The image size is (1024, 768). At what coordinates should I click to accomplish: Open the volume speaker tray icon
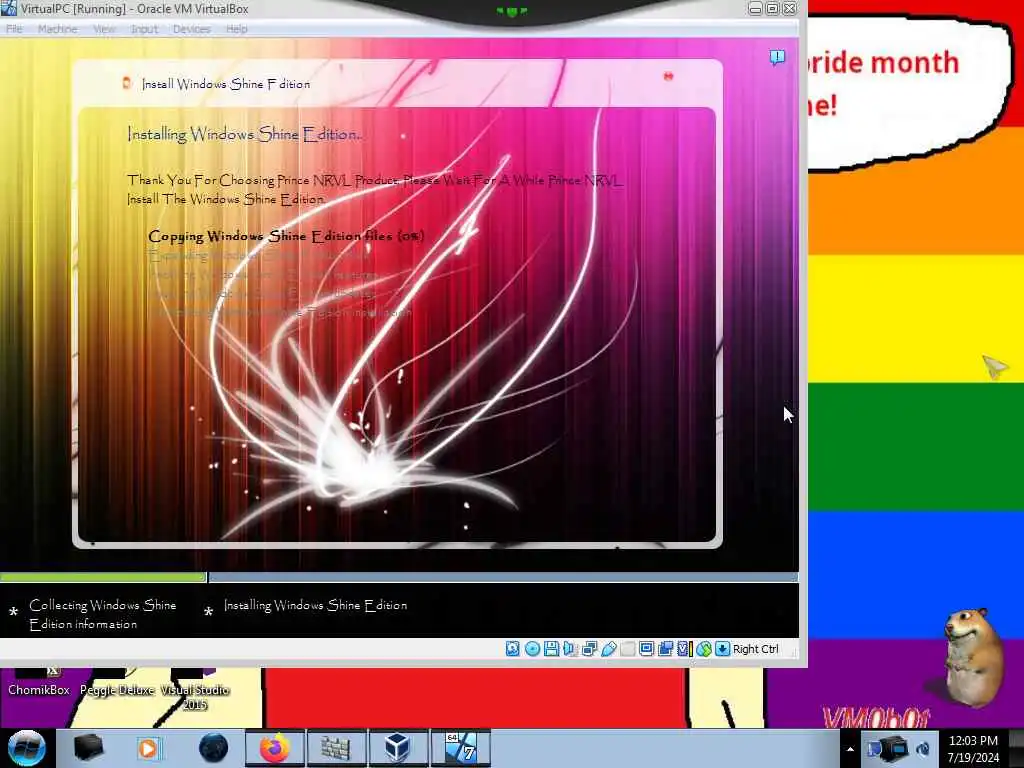tap(923, 749)
